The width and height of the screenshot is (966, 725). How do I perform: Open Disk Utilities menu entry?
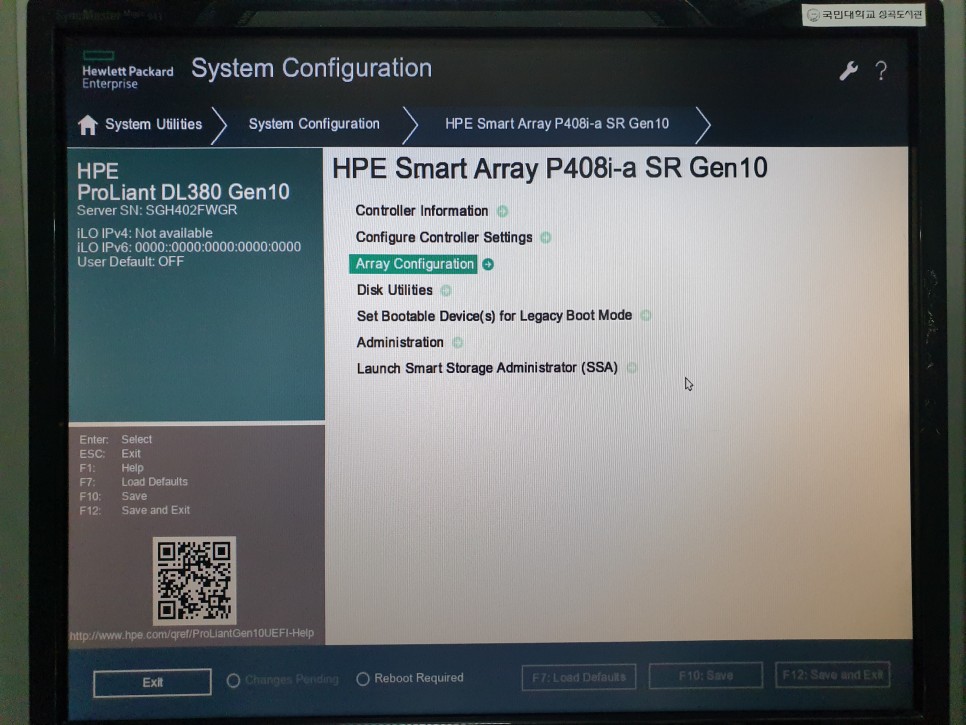pos(394,290)
